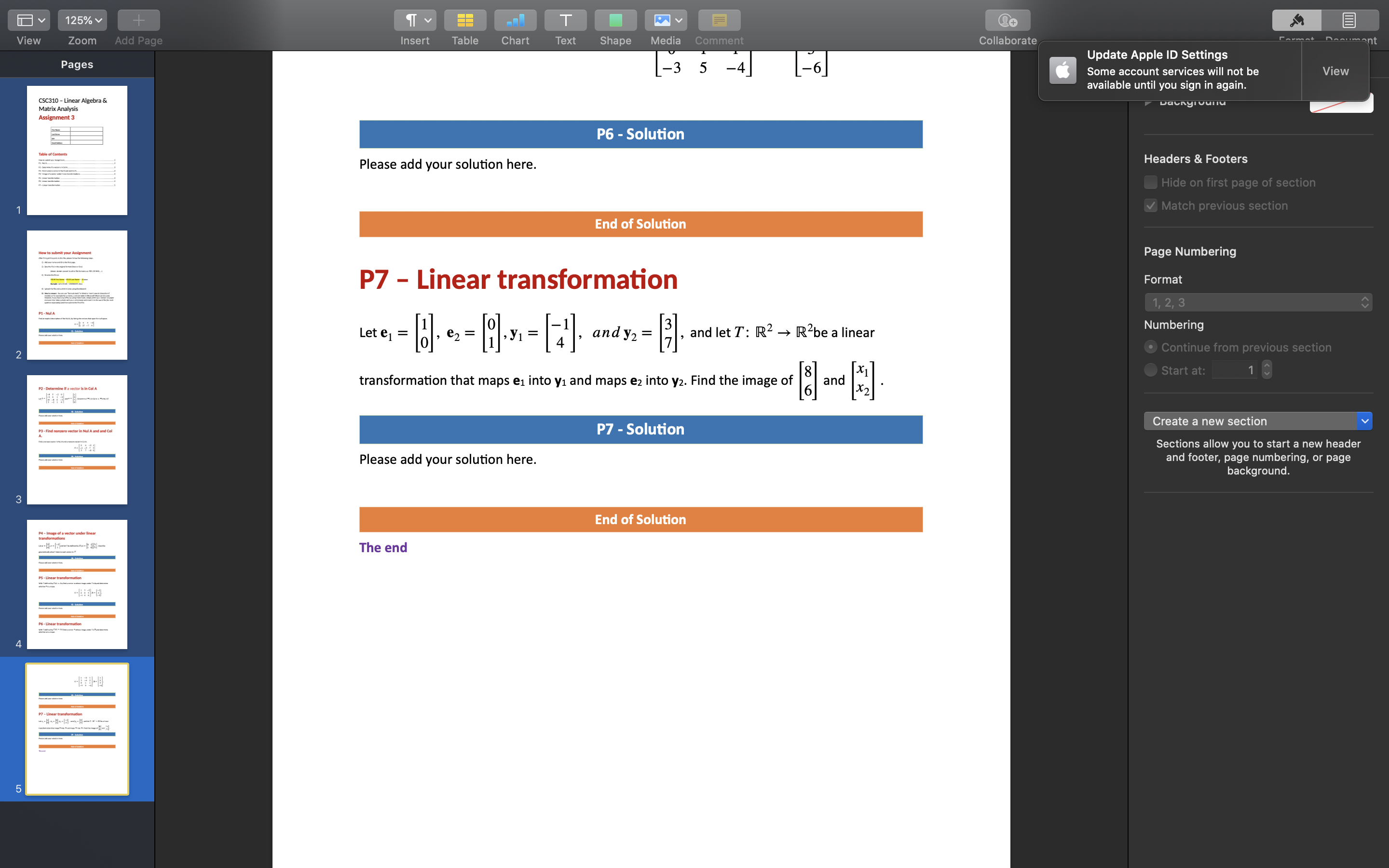Open the Format inspector
This screenshot has height=868, width=1389.
[1296, 19]
